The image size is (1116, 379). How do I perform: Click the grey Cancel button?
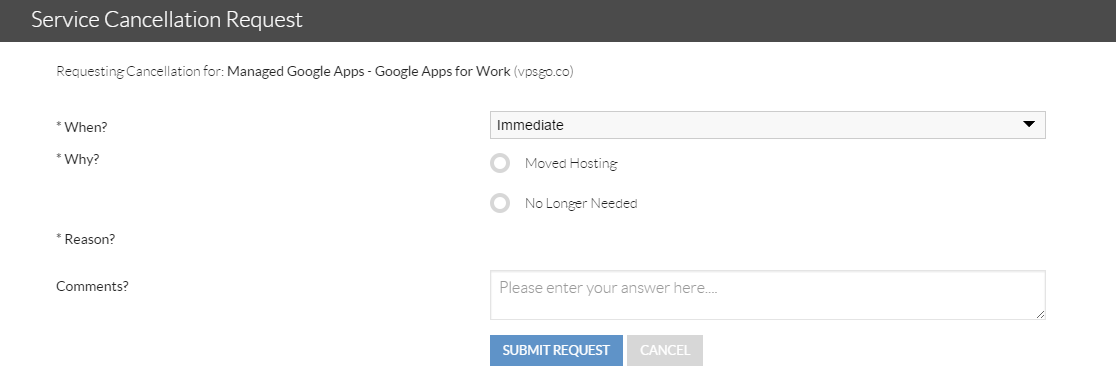[x=665, y=351]
